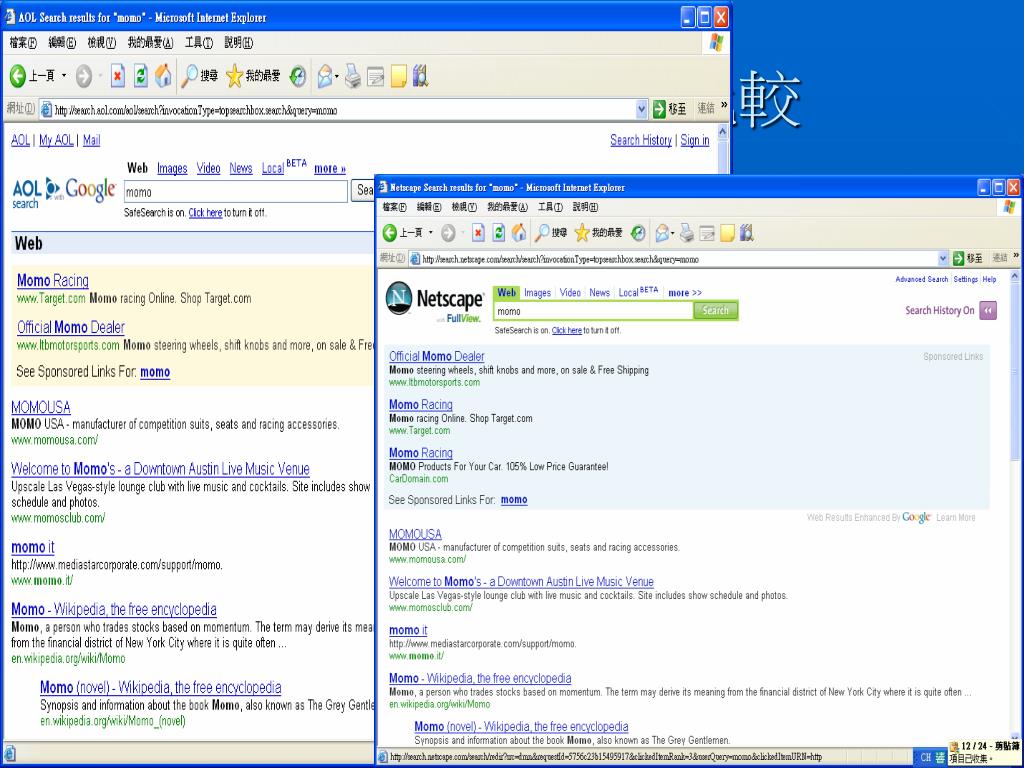Open Advanced Search link on Netscape page

point(921,280)
